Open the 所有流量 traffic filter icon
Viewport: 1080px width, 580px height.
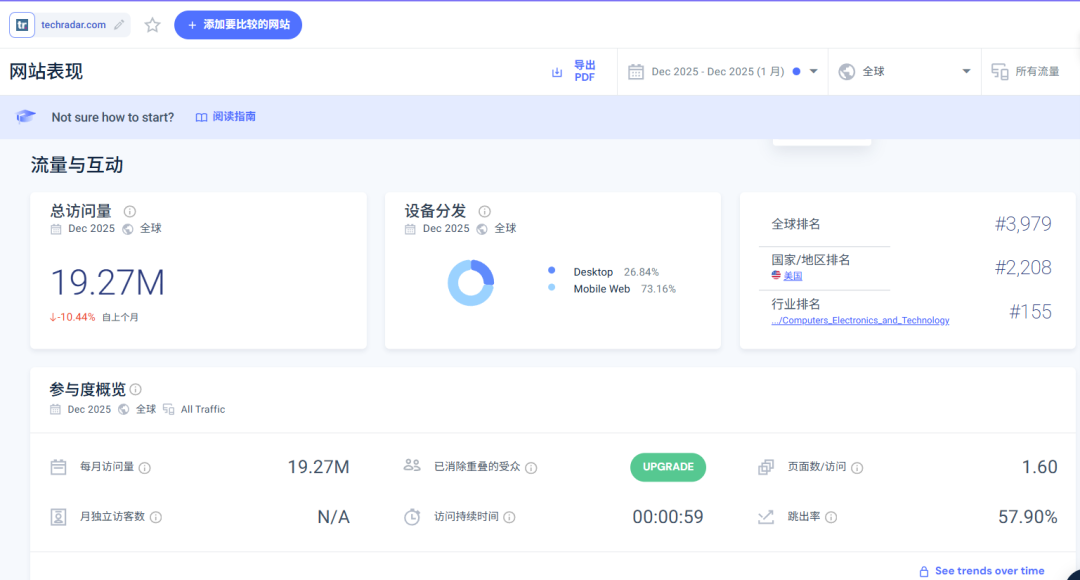click(999, 71)
